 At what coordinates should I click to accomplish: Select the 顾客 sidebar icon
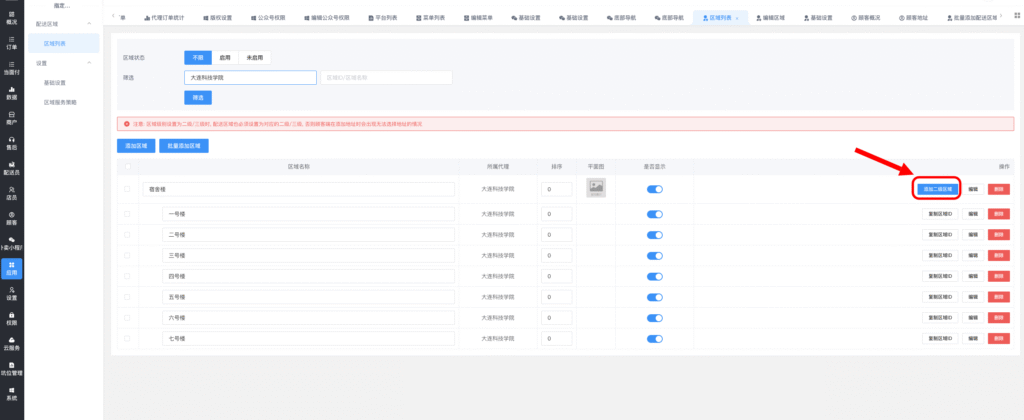point(11,218)
